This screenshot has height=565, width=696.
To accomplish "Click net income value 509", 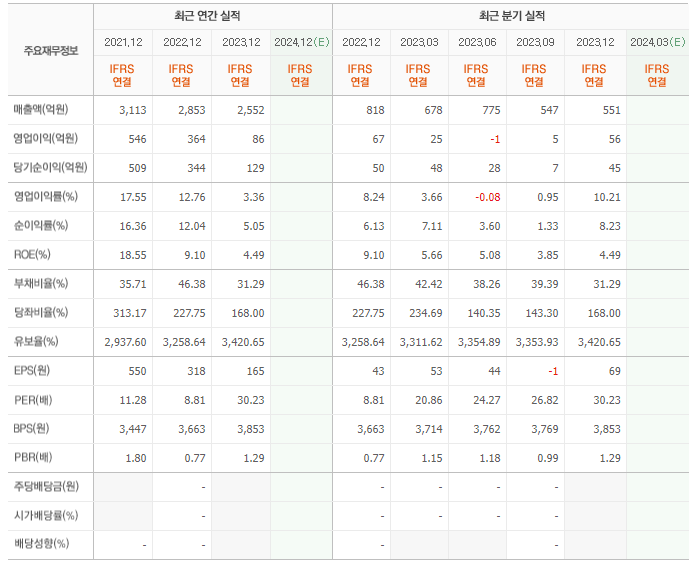I will click(x=137, y=168).
